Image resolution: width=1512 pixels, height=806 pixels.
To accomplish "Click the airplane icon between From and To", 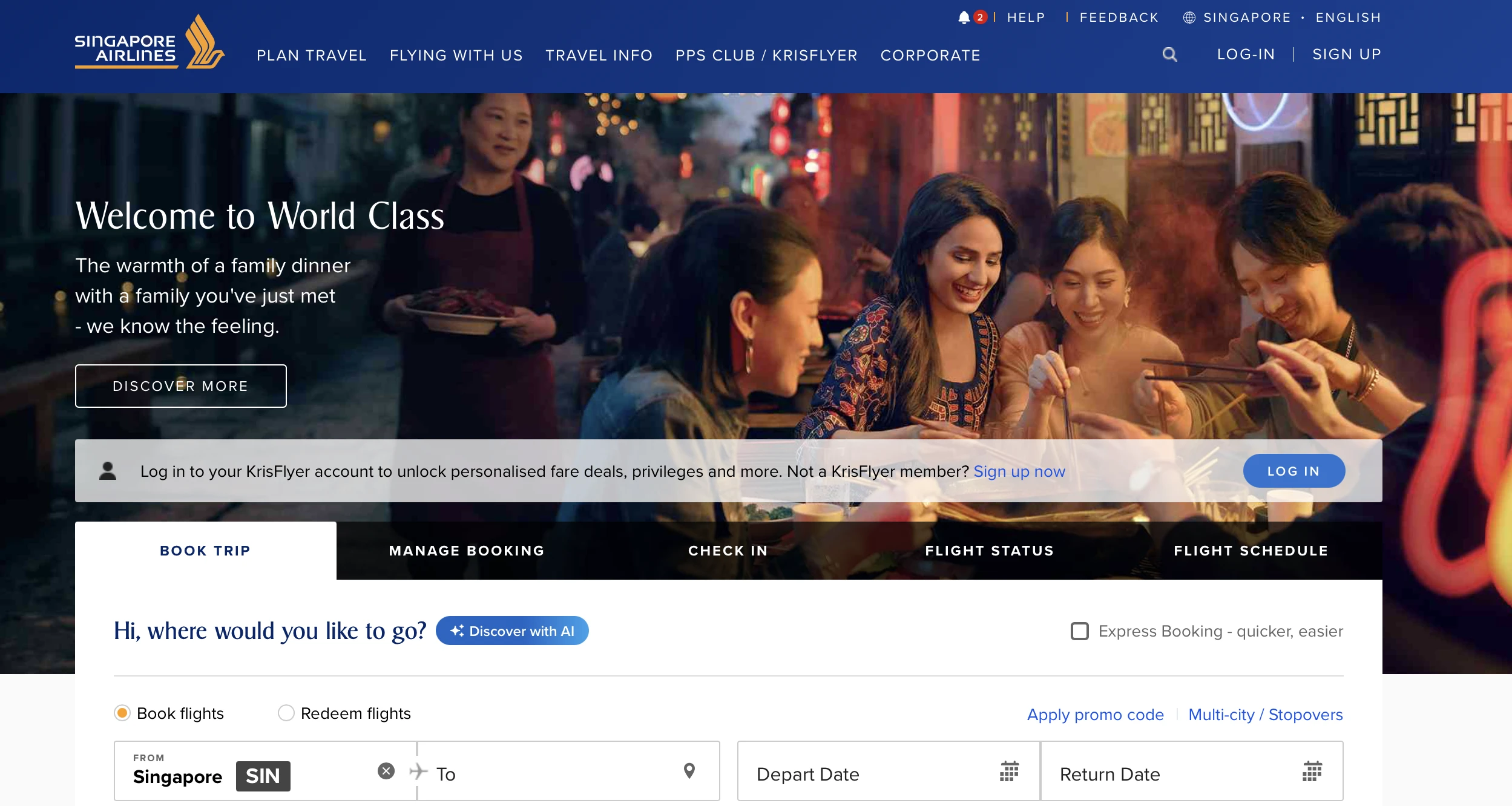I will (418, 772).
